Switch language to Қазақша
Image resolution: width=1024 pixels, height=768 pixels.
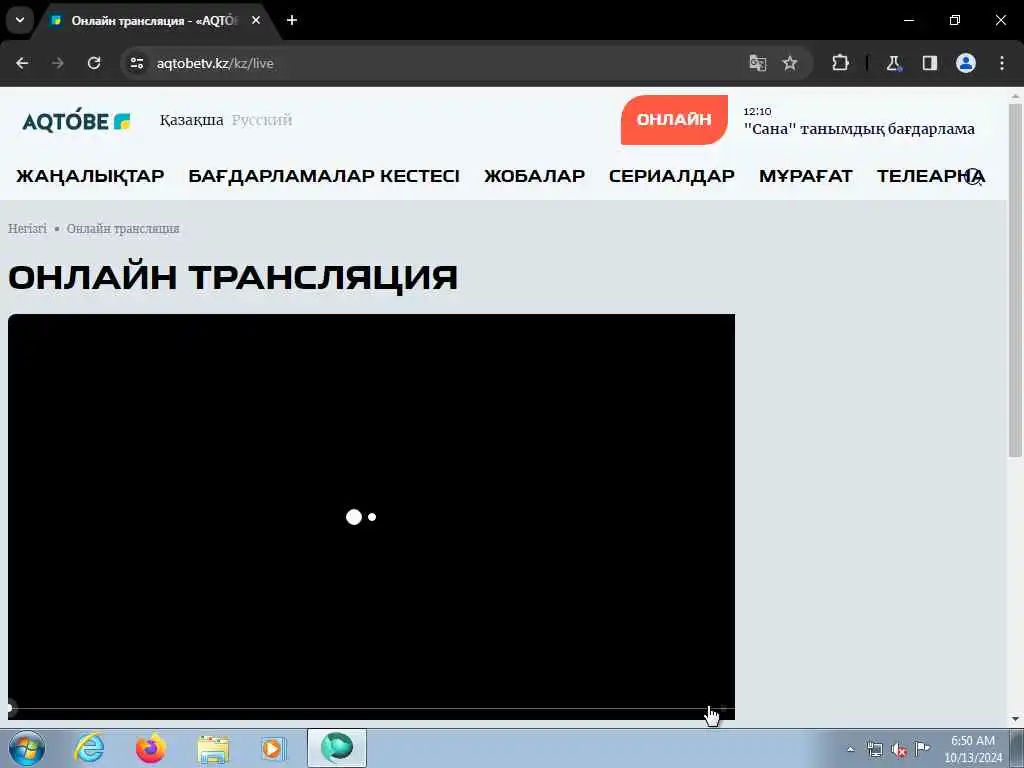[x=191, y=120]
